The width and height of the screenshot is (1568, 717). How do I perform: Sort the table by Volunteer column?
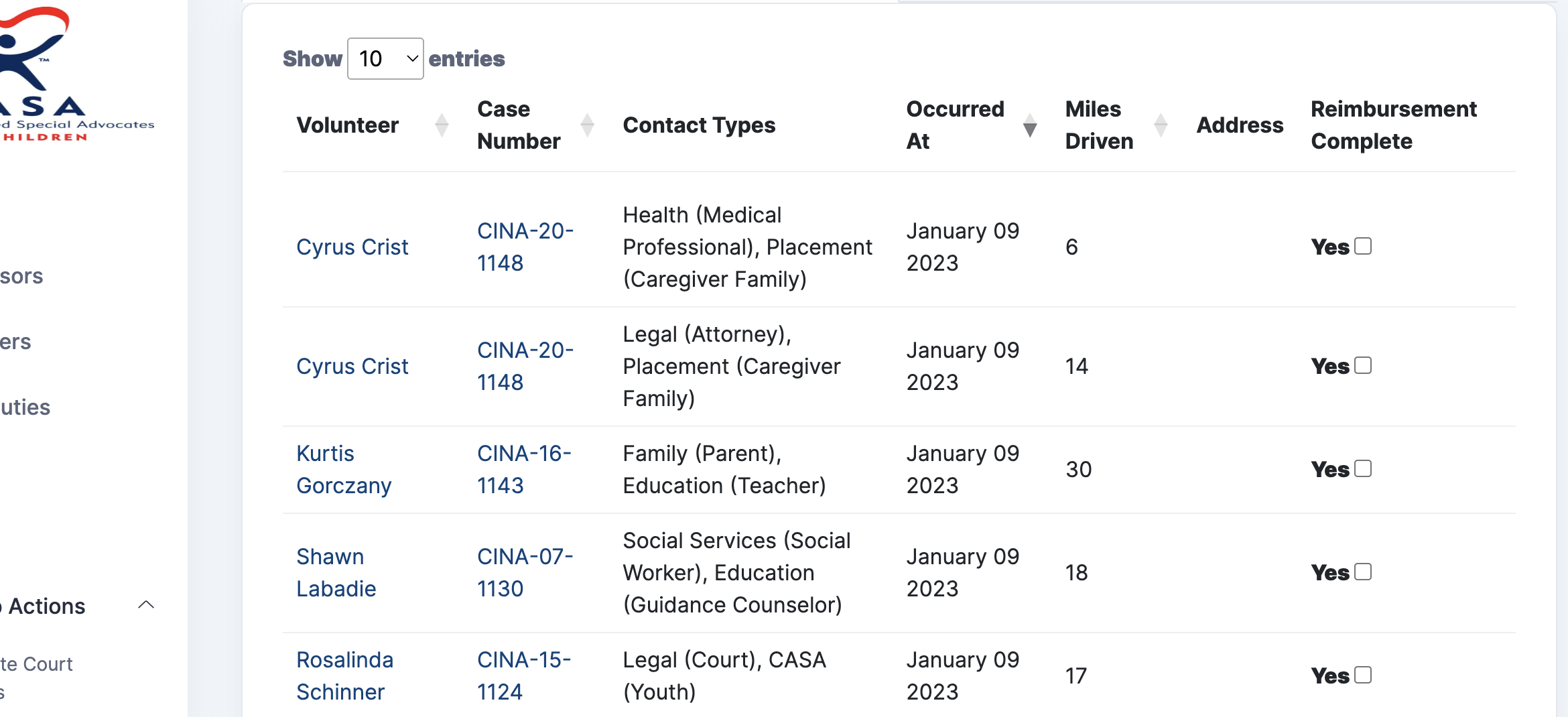(442, 124)
